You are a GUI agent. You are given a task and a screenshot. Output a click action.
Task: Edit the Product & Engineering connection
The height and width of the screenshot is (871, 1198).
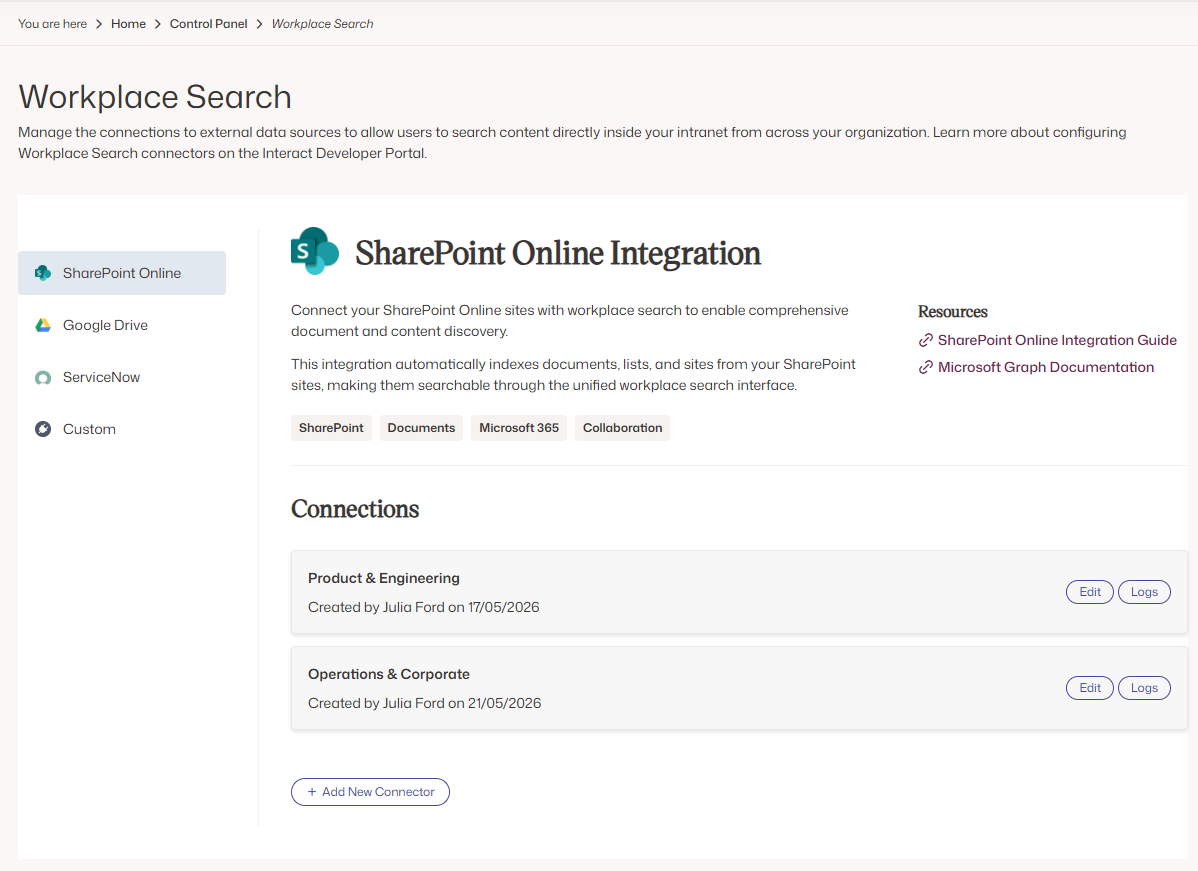click(x=1090, y=592)
